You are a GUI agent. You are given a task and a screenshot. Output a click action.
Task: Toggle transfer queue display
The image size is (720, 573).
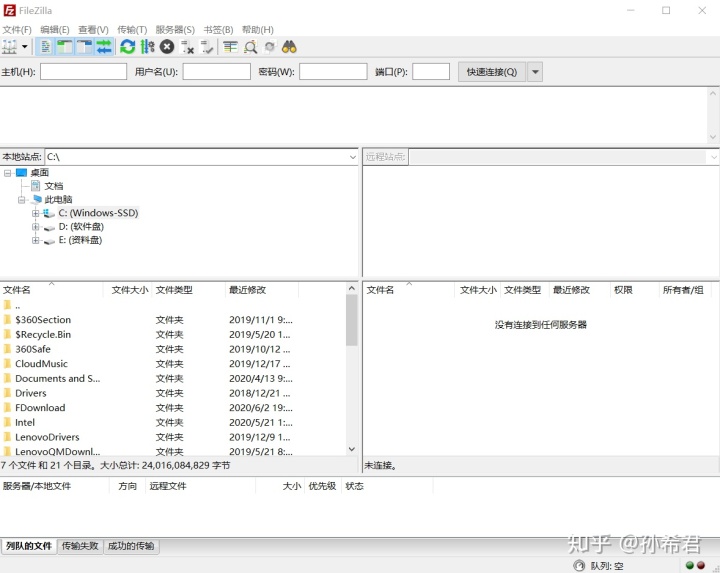pyautogui.click(x=104, y=47)
